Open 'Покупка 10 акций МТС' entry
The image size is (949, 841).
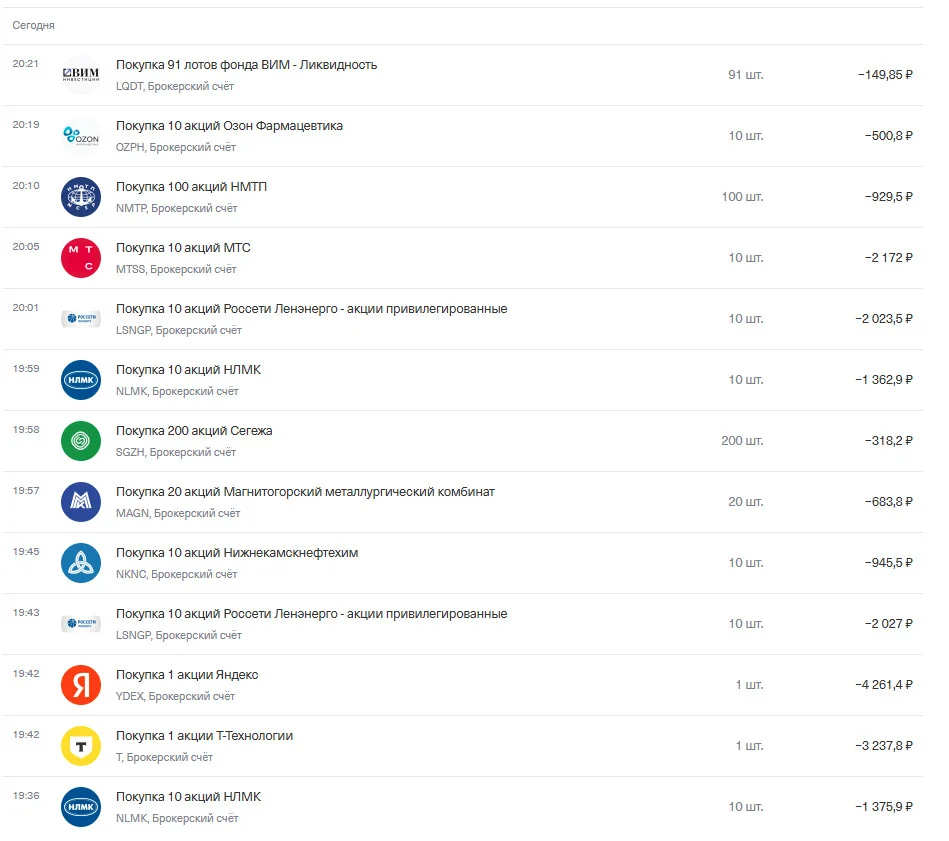coord(183,248)
